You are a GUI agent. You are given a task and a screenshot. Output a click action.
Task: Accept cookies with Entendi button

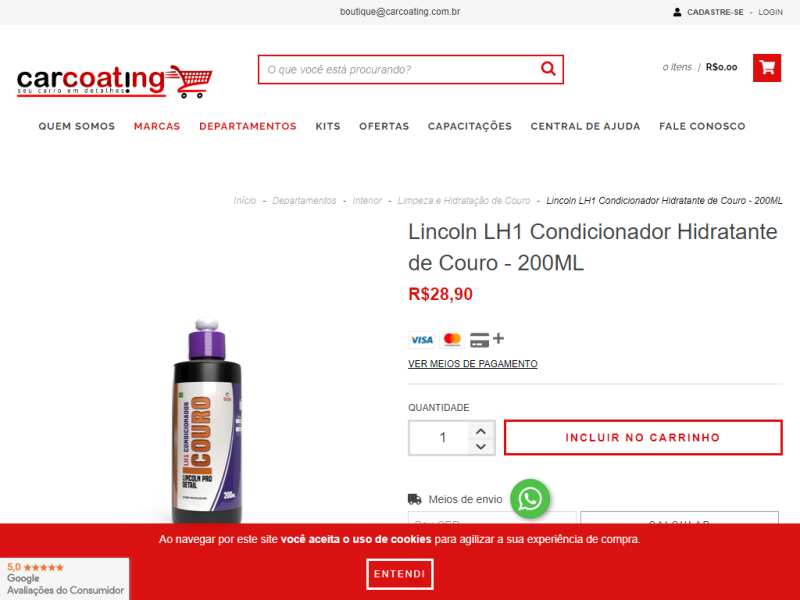point(399,574)
